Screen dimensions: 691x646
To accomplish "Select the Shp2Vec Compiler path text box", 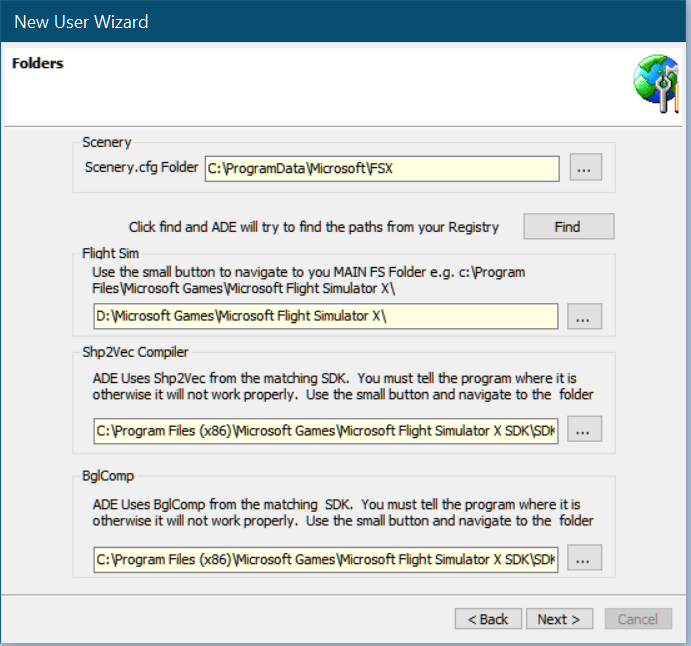I will coord(325,431).
